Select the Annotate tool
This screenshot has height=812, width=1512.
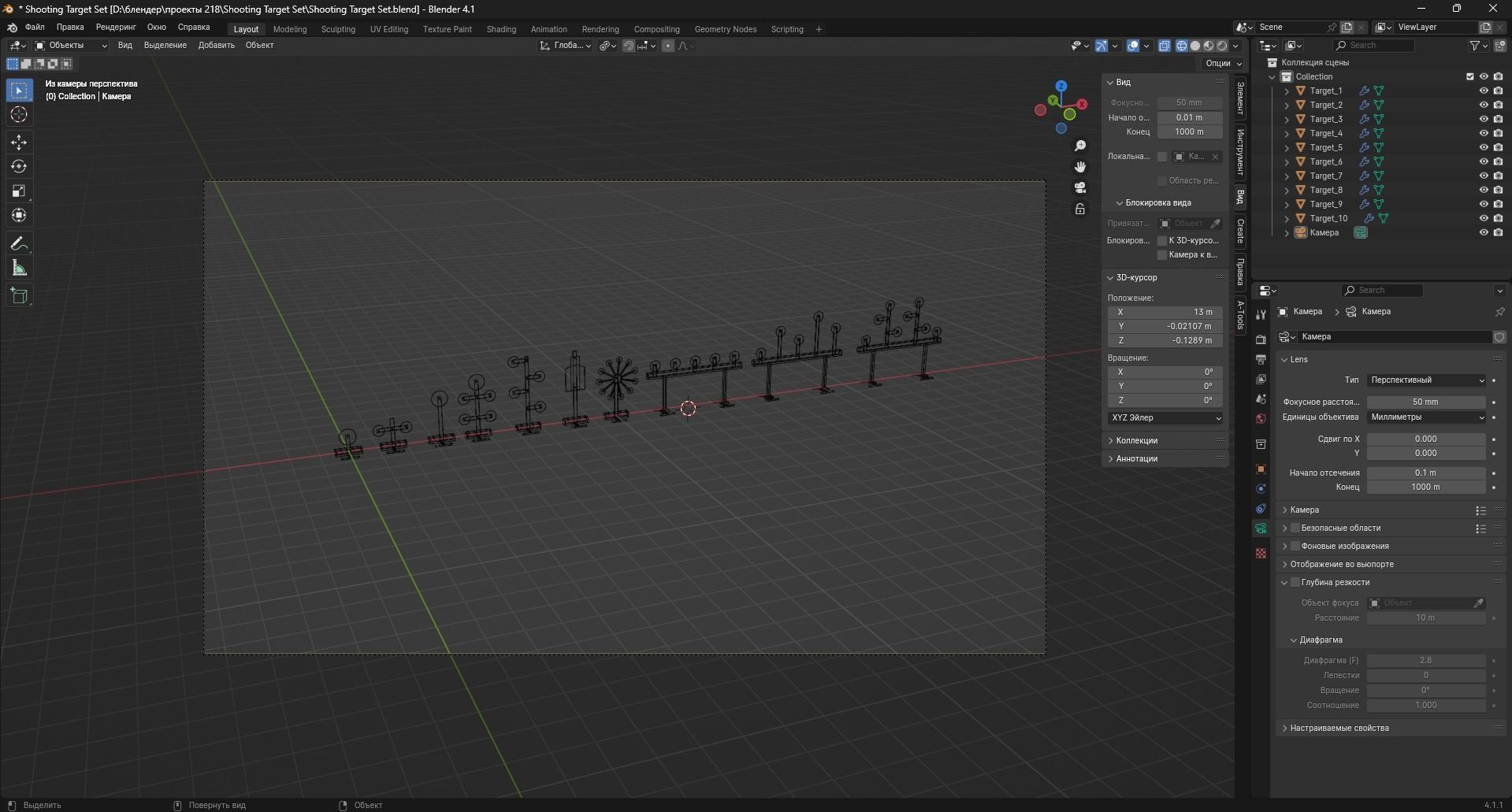point(19,244)
